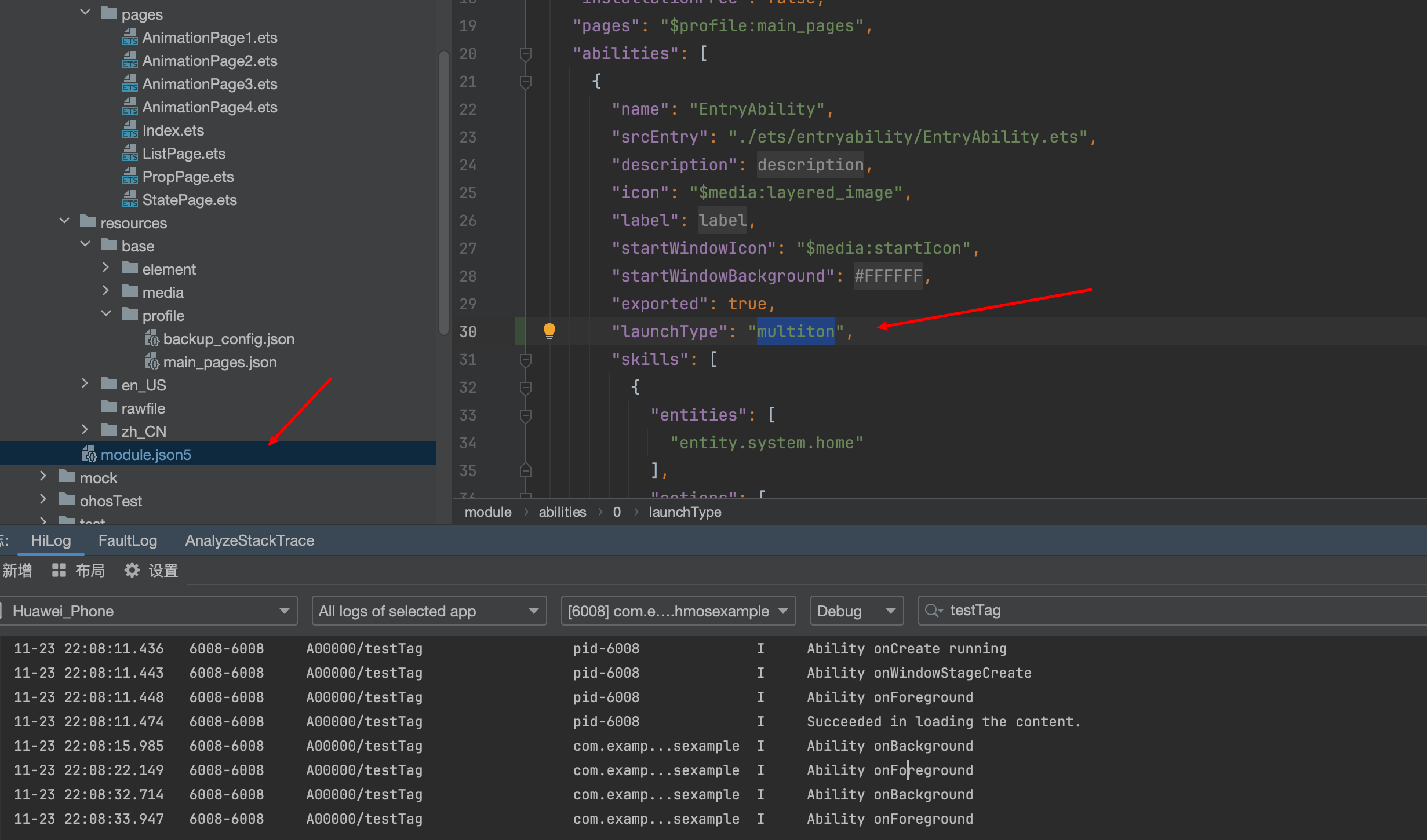Click the 22:08:15.985 onBackground log row
Image resolution: width=1427 pixels, height=840 pixels.
tap(713, 746)
